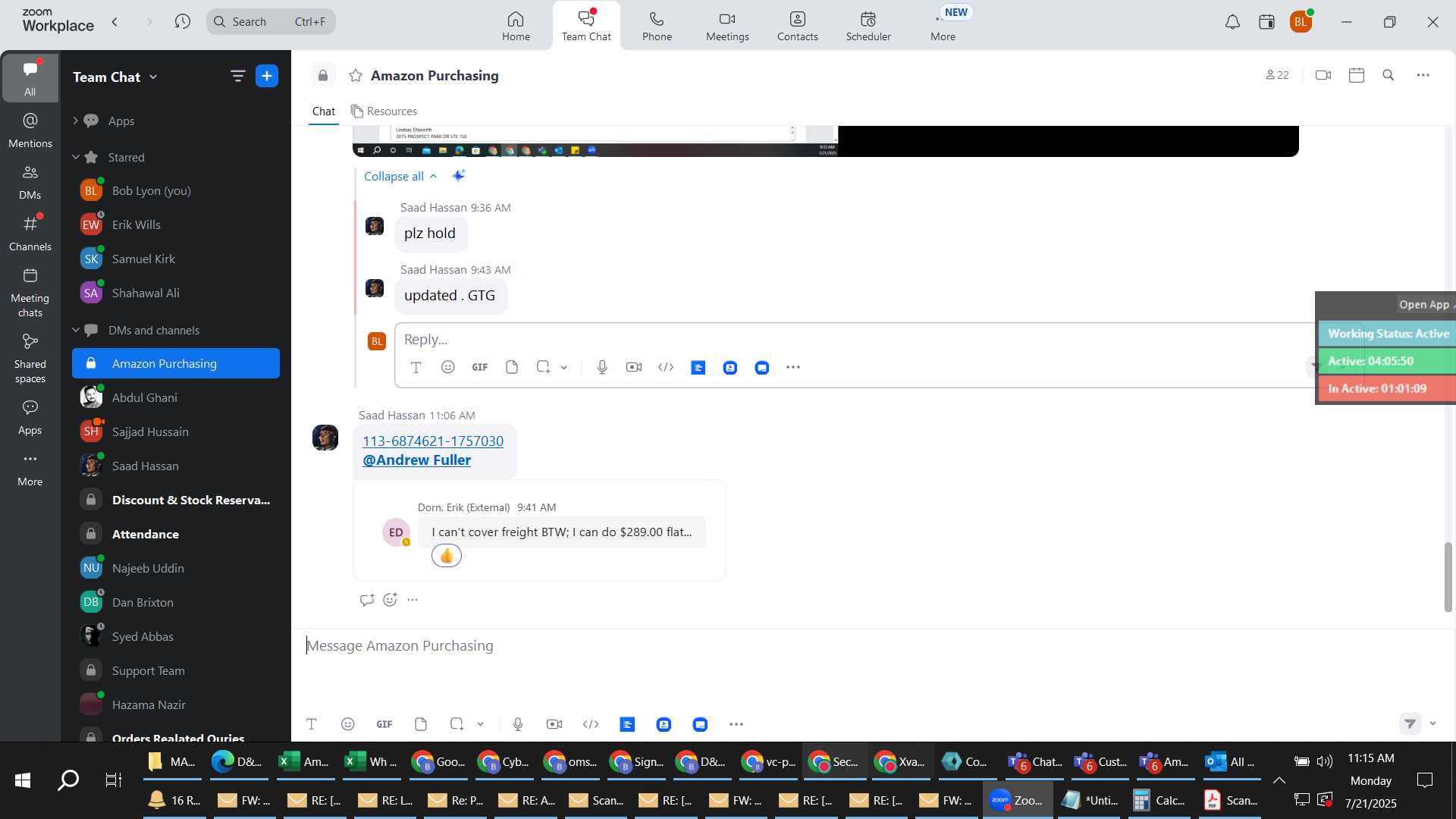Open Shared spaces in the sidebar
The image size is (1456, 819).
[30, 359]
